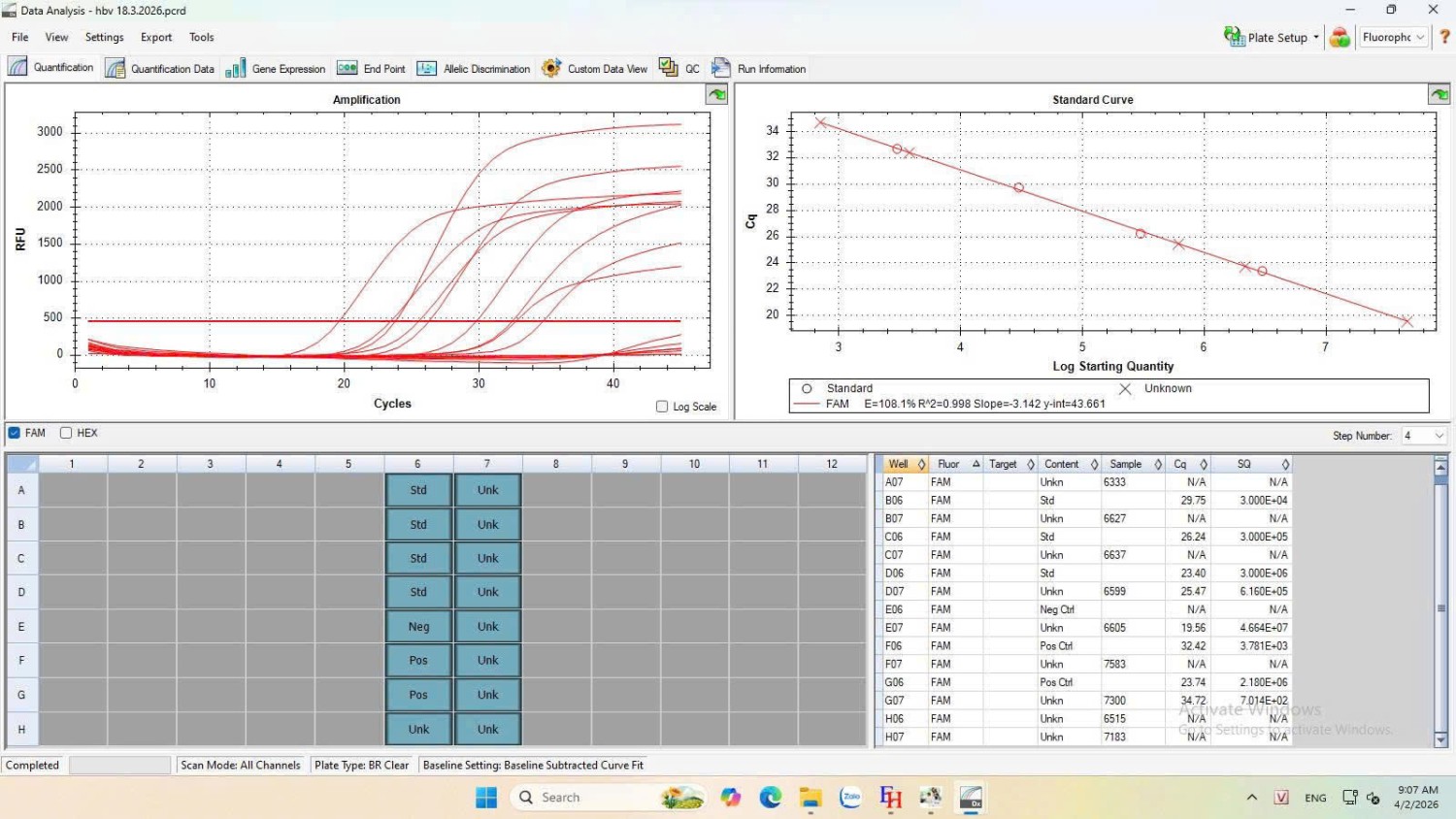
Task: Open the Export menu
Action: point(155,37)
